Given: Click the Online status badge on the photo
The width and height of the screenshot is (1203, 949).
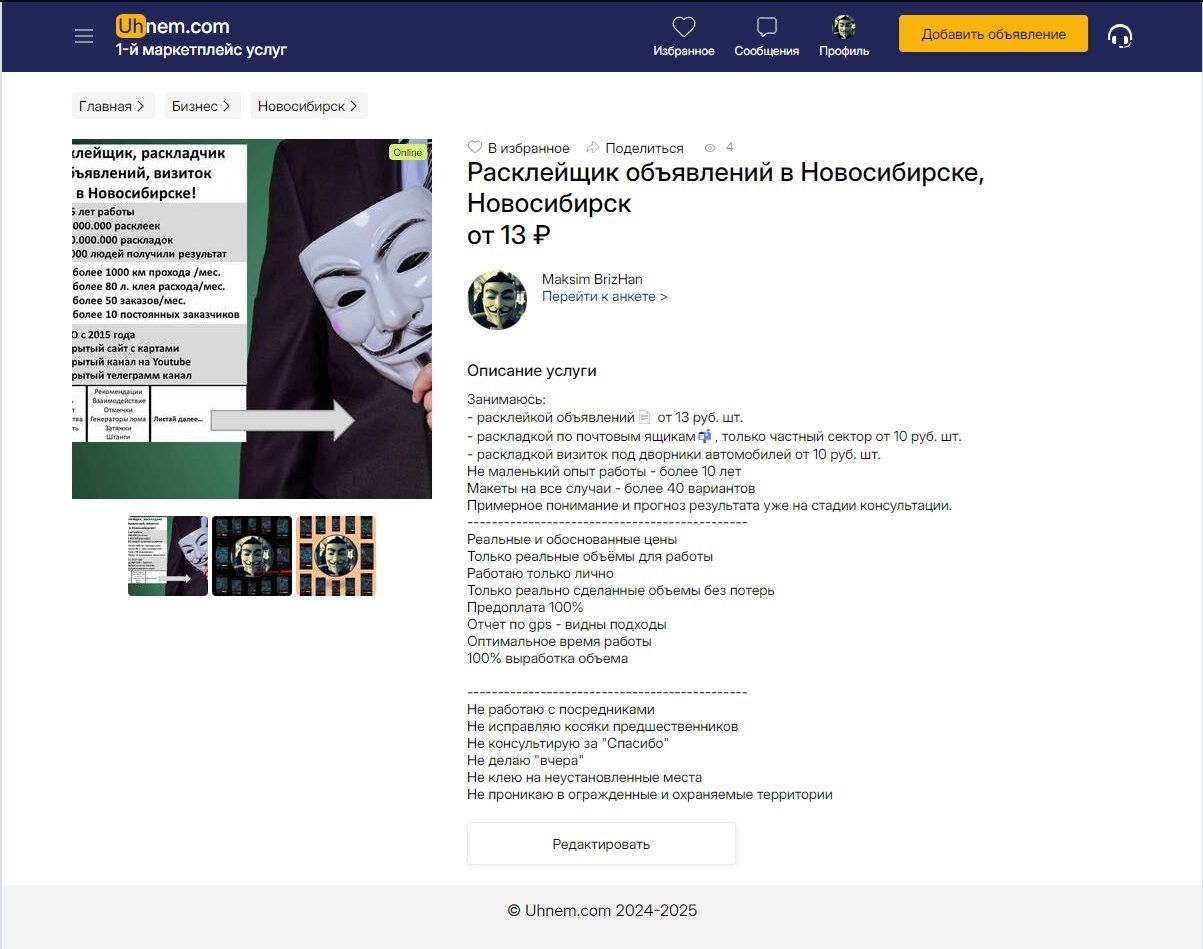Looking at the screenshot, I should tap(407, 152).
